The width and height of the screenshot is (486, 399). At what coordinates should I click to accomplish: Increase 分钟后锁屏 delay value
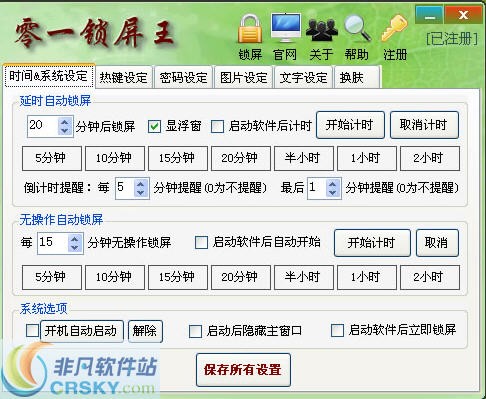pos(65,122)
